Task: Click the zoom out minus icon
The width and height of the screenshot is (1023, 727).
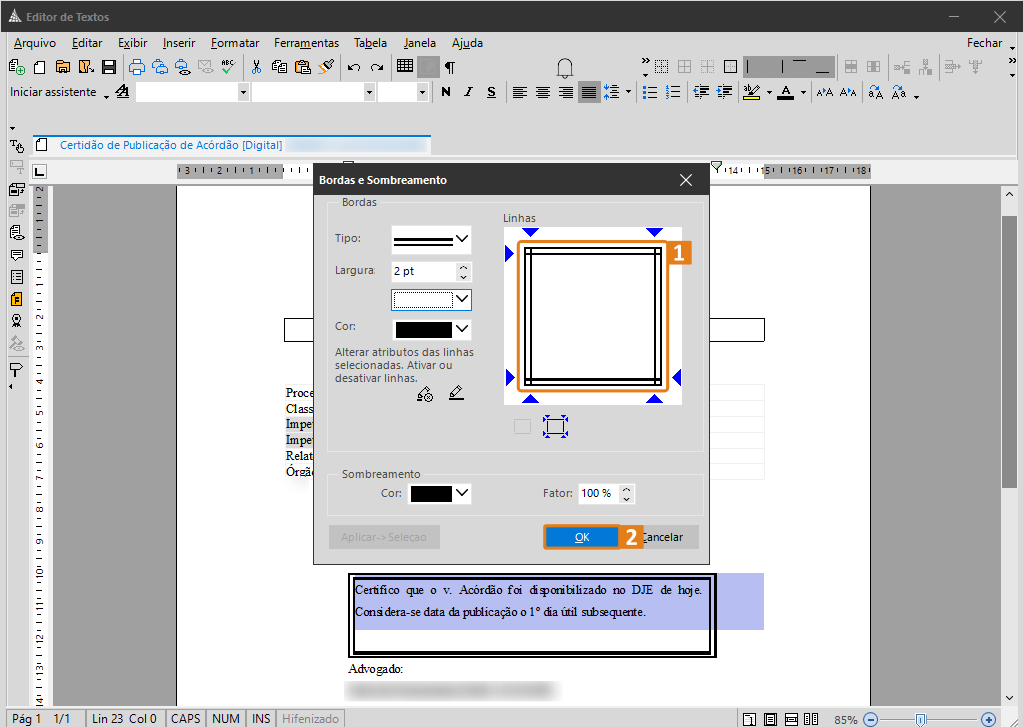Action: pos(870,719)
